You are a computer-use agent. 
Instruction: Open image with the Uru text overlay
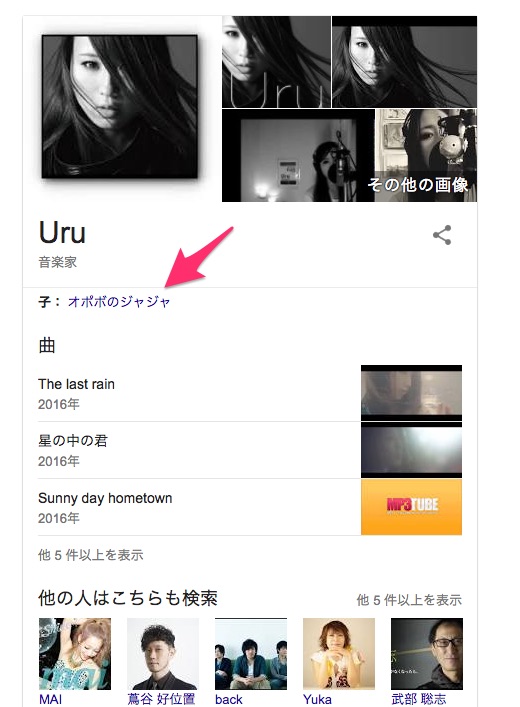pyautogui.click(x=276, y=62)
